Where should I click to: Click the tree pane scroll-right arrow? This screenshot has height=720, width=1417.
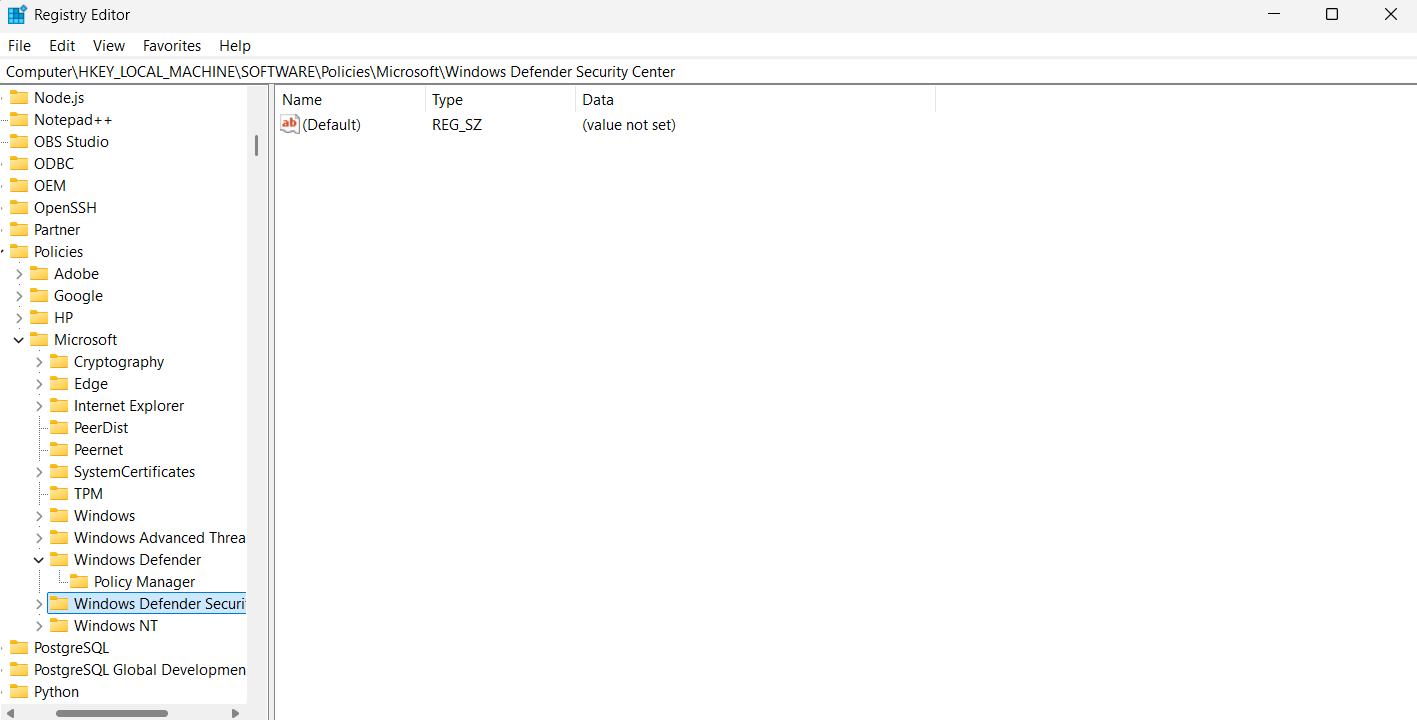click(x=235, y=713)
